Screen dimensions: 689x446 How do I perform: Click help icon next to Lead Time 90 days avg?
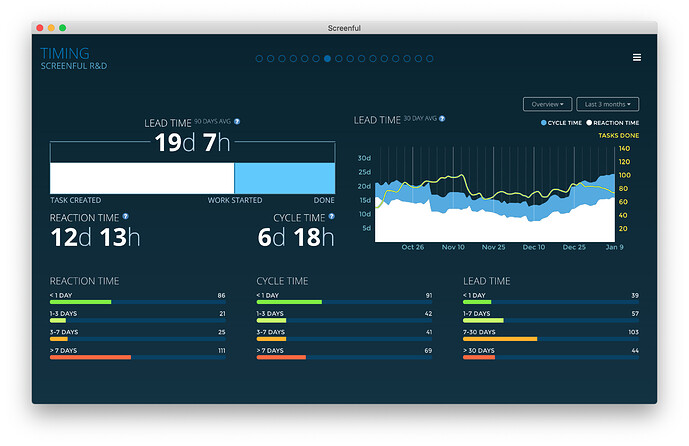point(237,122)
